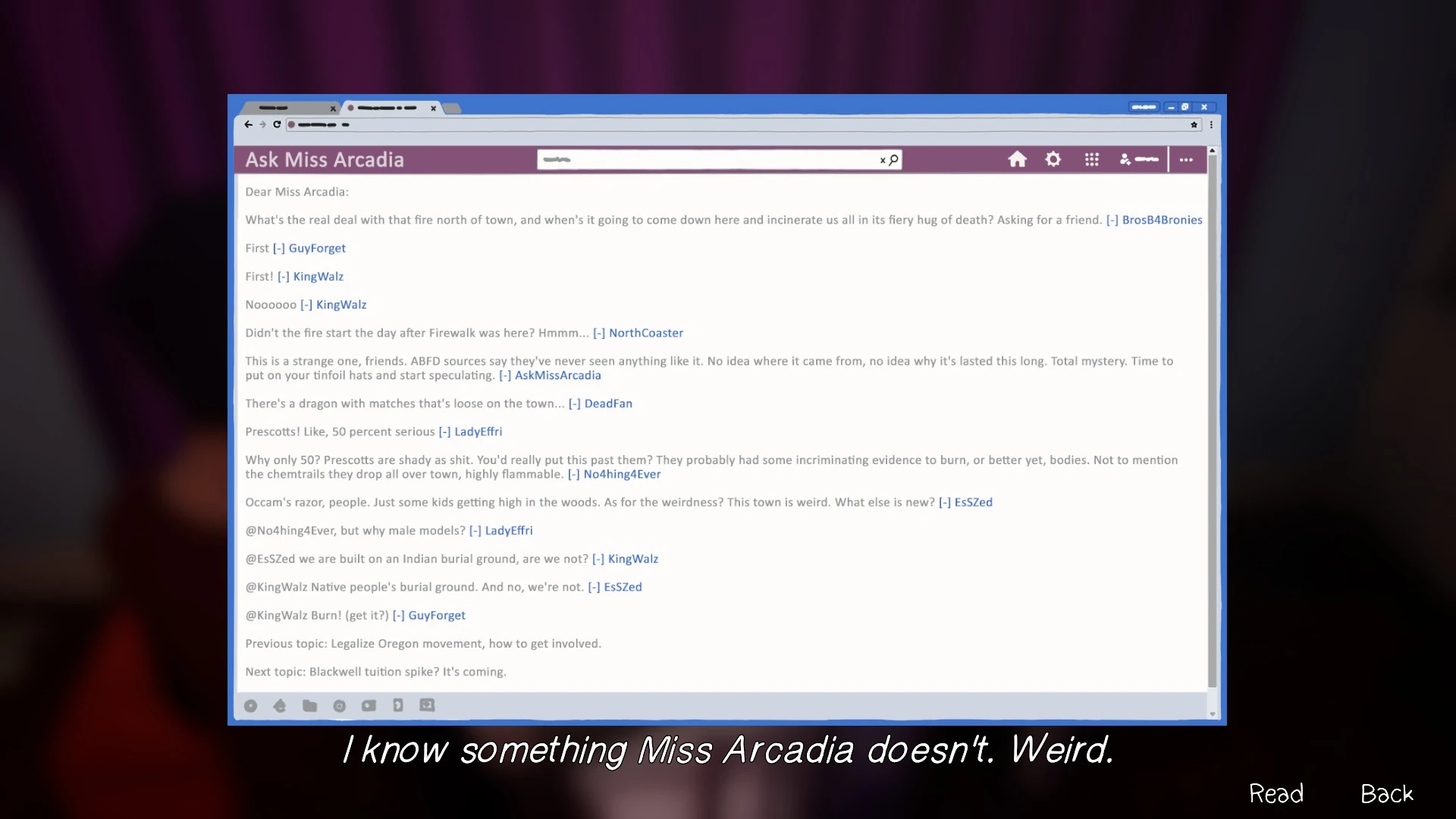Screen dimensions: 1456x819
Task: Collapse the BrosB4Bronies post with [-]
Action: coord(1112,220)
